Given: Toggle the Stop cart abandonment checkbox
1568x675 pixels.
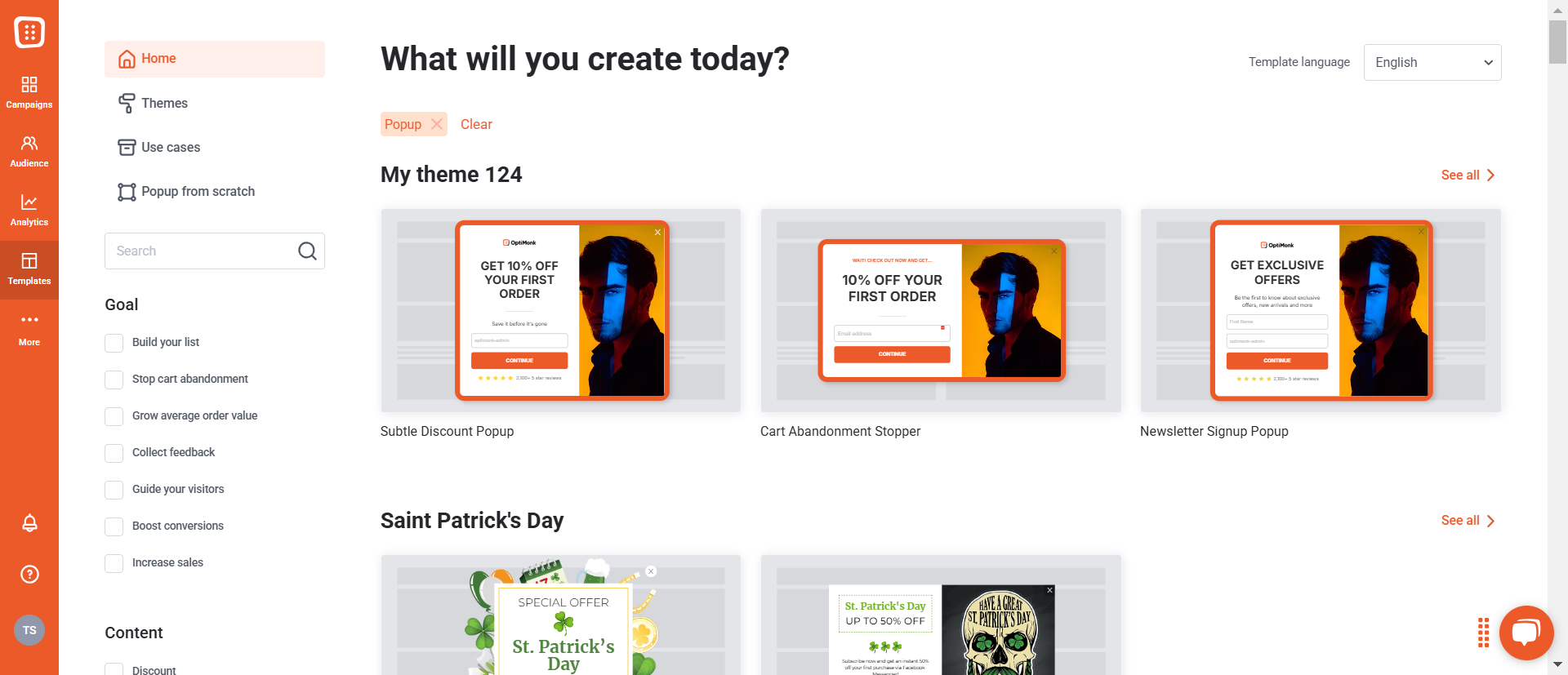Looking at the screenshot, I should point(114,380).
